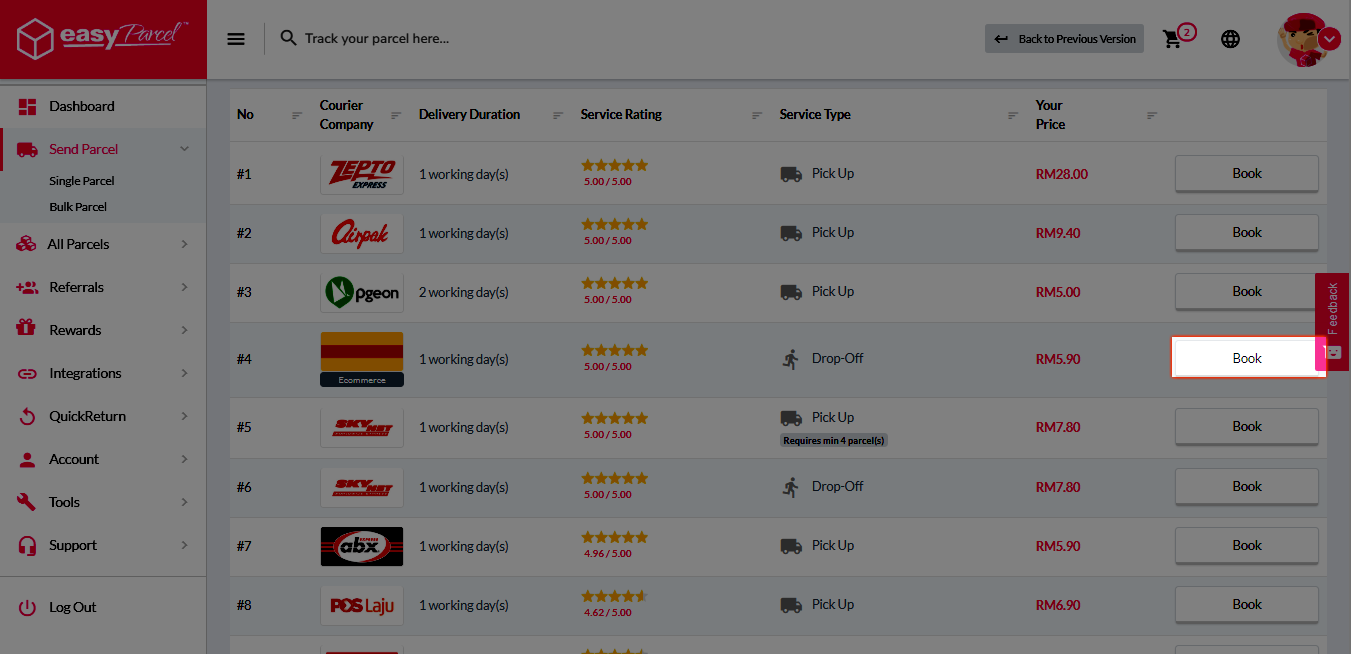1351x654 pixels.
Task: Click the globe language icon
Action: pos(1230,39)
